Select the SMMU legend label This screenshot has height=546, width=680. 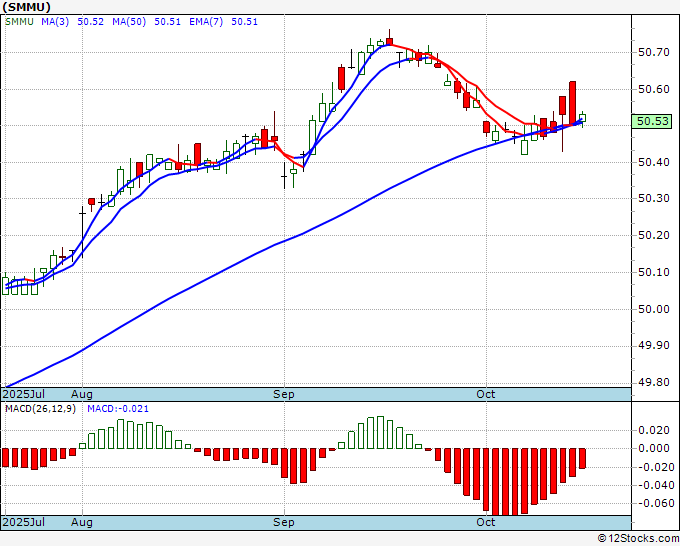(x=19, y=22)
